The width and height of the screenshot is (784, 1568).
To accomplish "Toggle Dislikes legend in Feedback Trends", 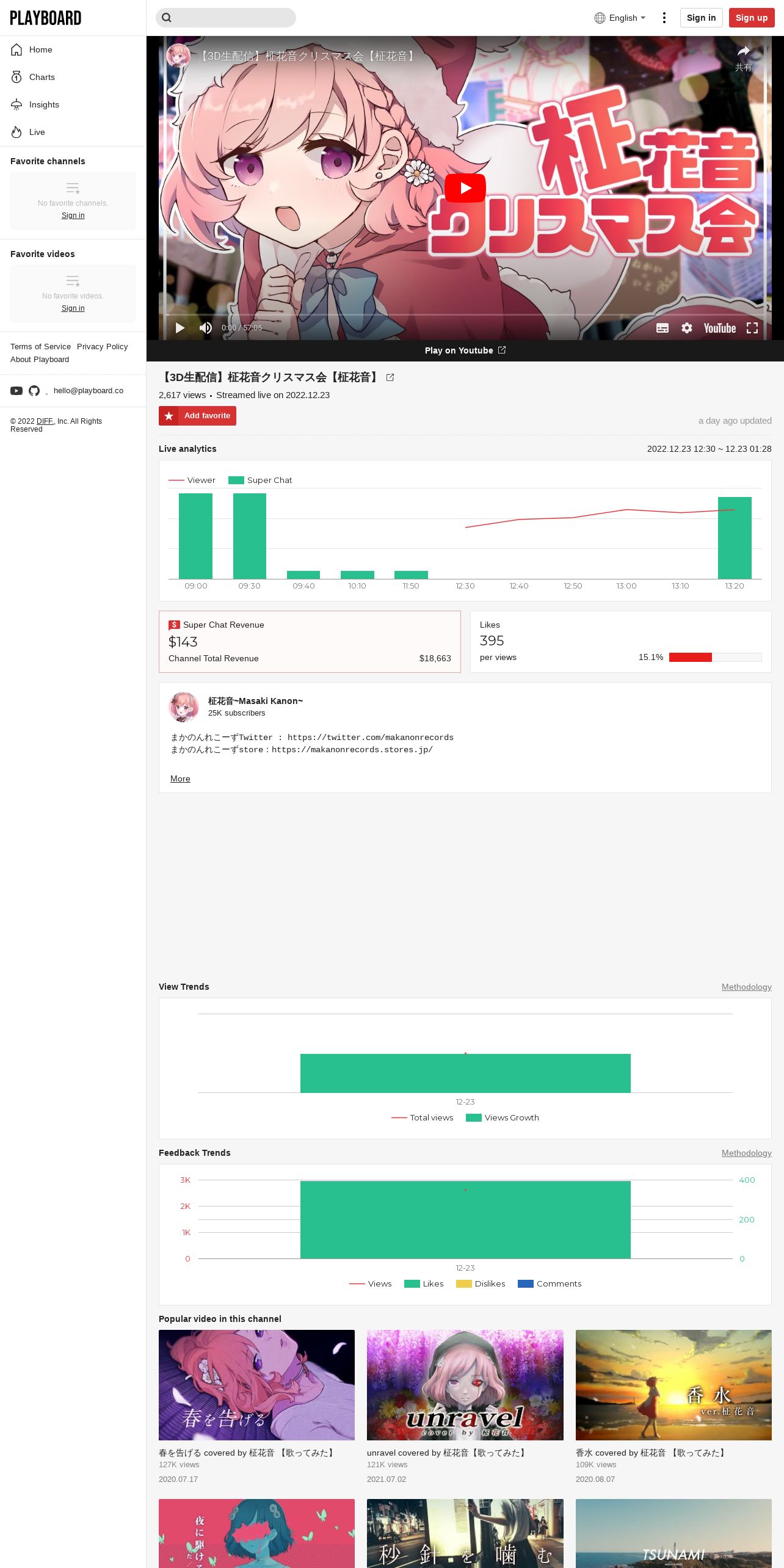I will (x=481, y=1283).
